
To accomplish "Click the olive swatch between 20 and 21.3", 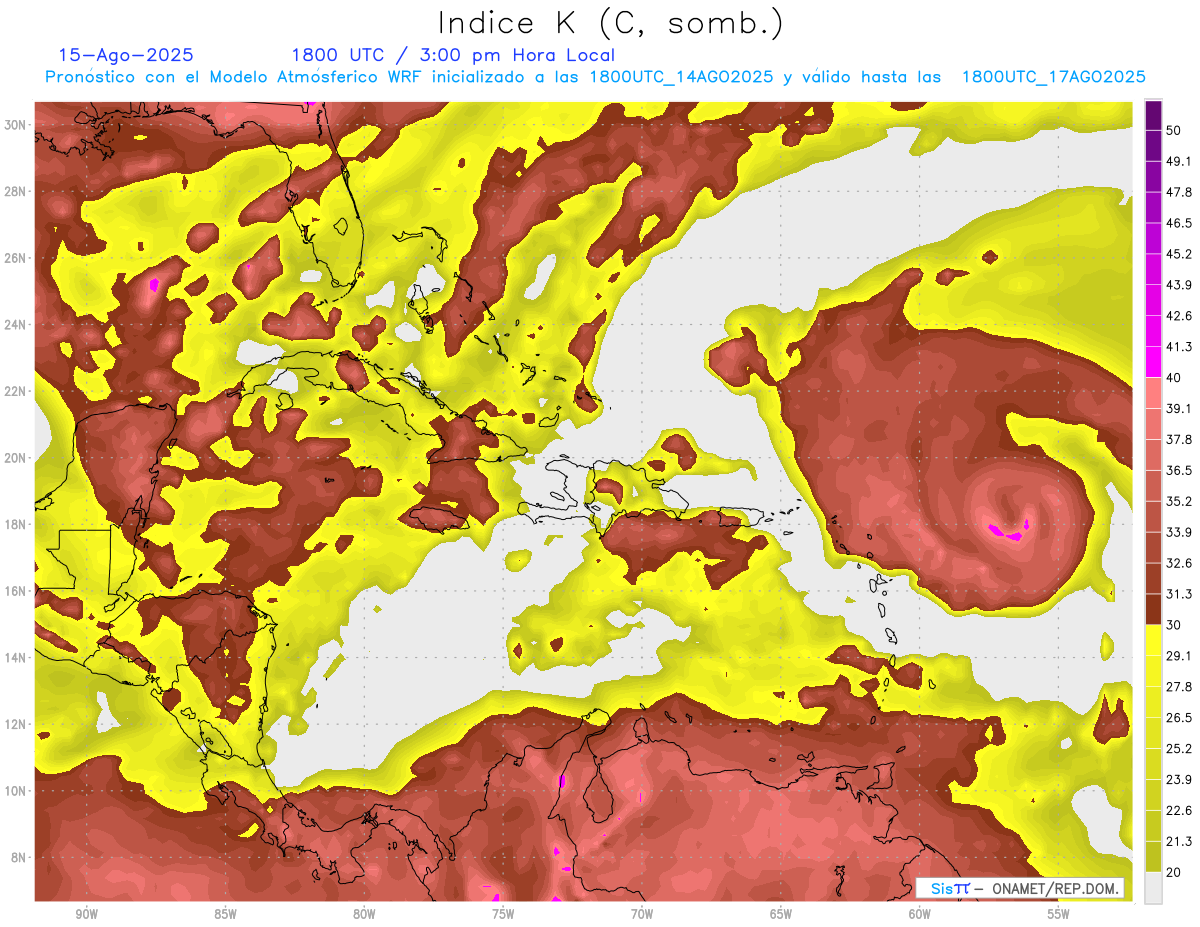I will click(1154, 856).
